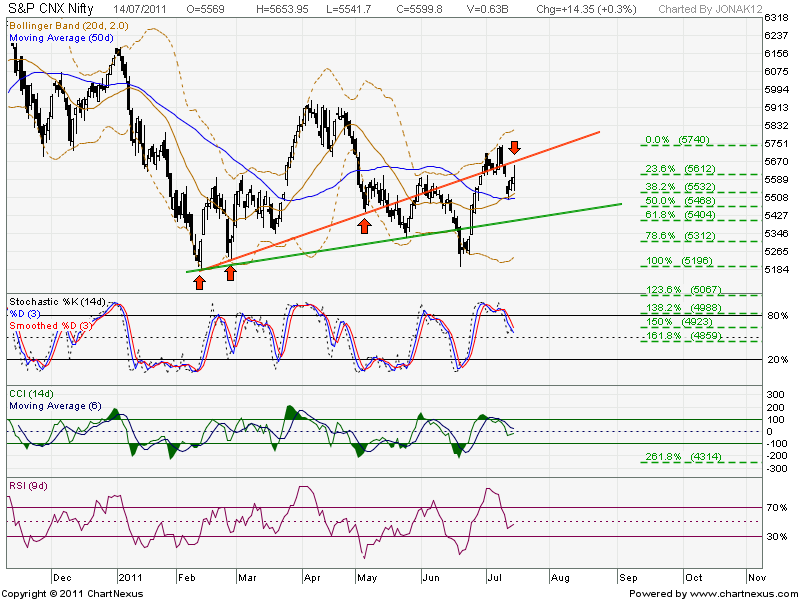Screen dimensions: 800x600
Task: Click the Oct month label
Action: [693, 578]
